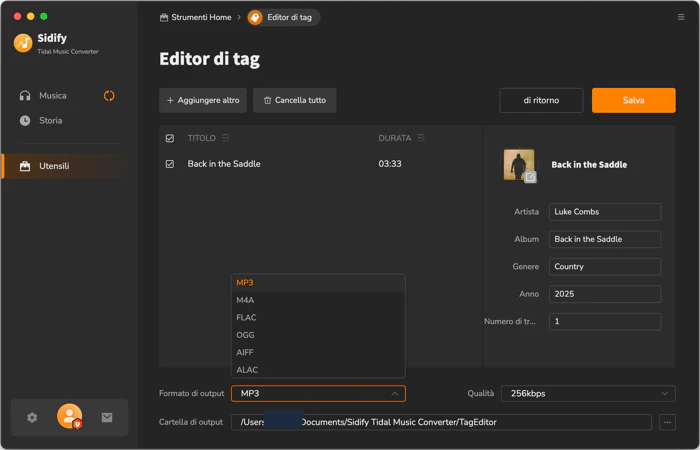
Task: Browse output folder with ellipsis button
Action: [667, 422]
